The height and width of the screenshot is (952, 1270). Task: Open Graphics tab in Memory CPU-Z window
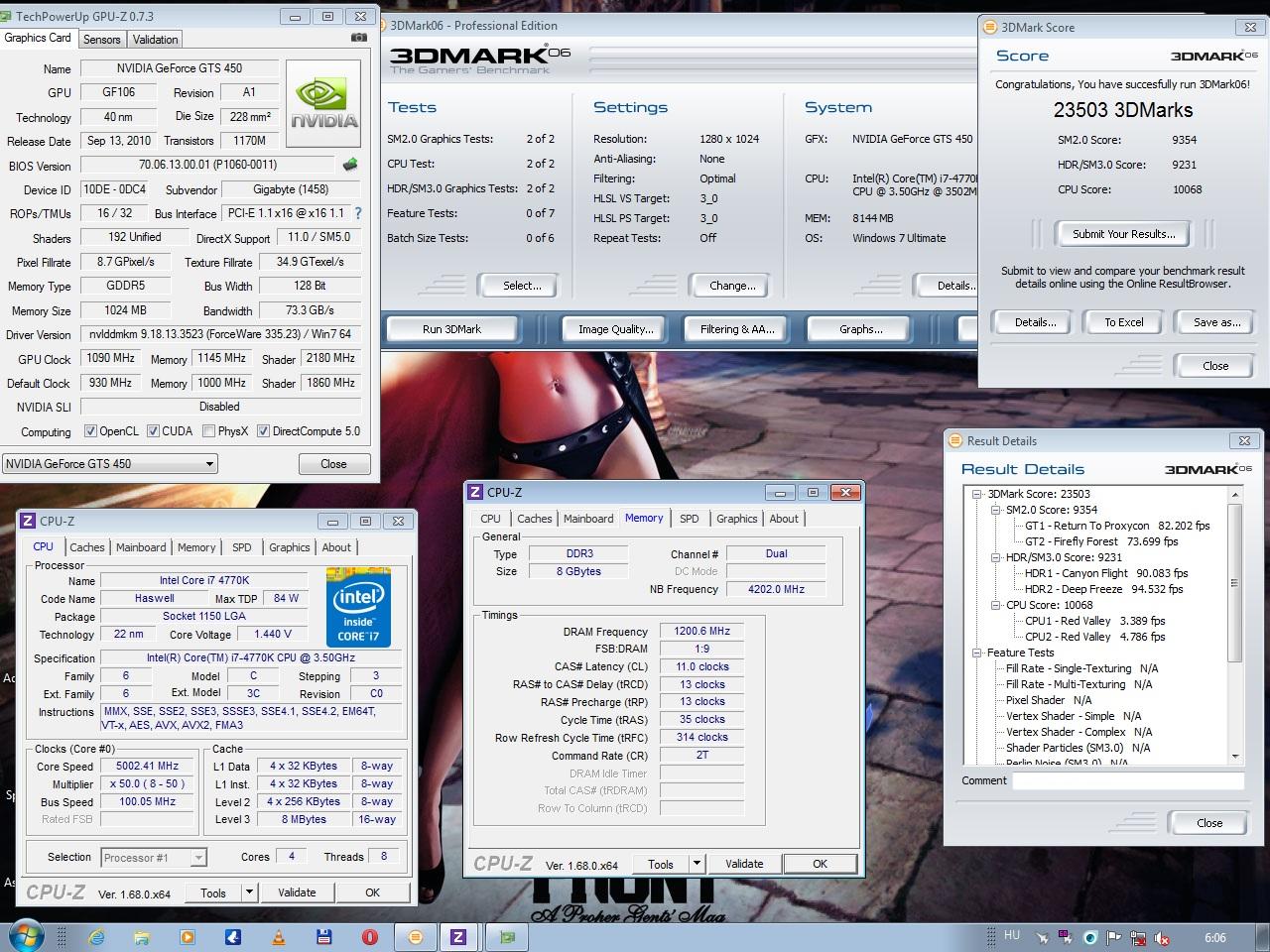coord(737,519)
